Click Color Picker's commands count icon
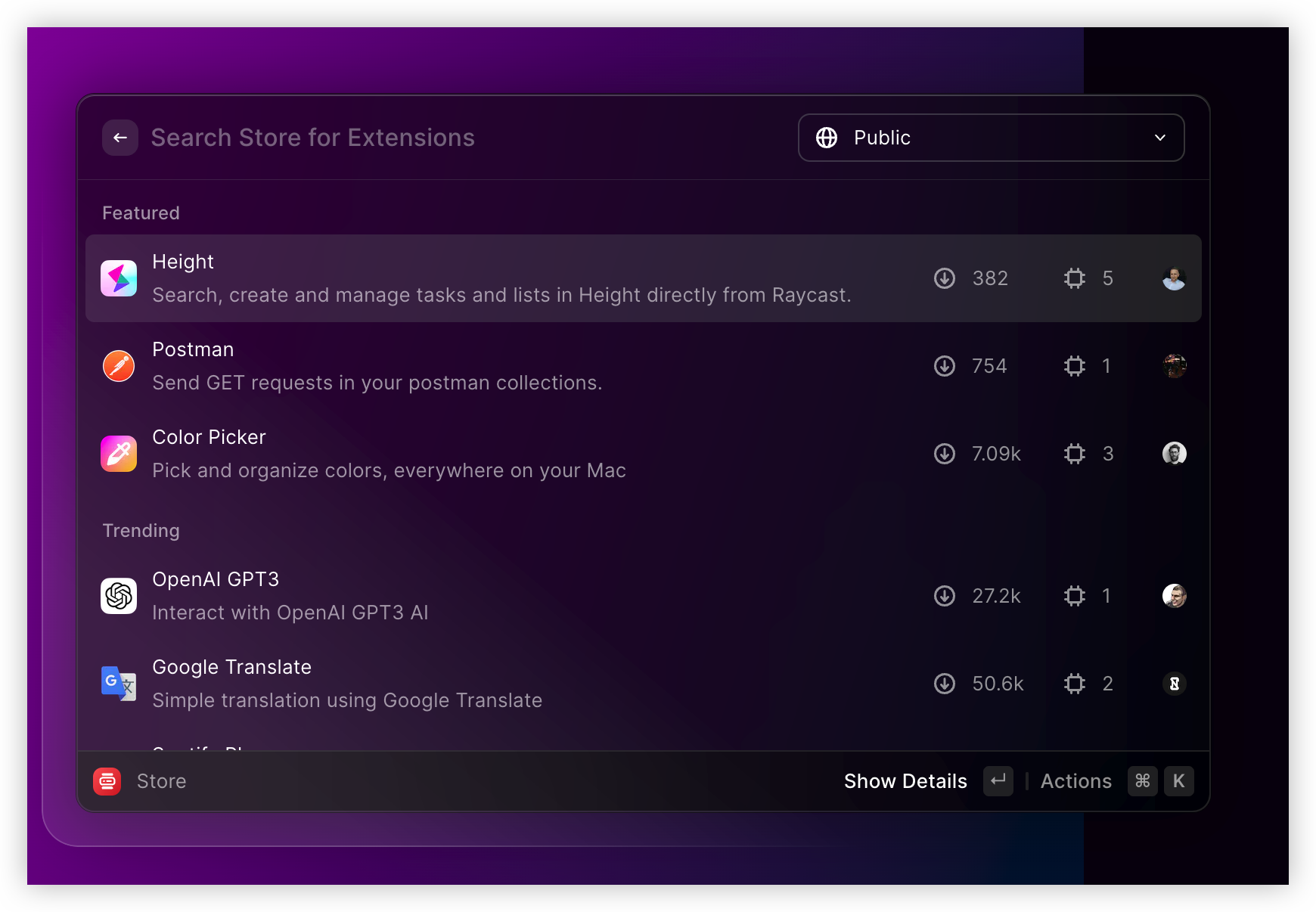The height and width of the screenshot is (912, 1316). click(x=1075, y=454)
